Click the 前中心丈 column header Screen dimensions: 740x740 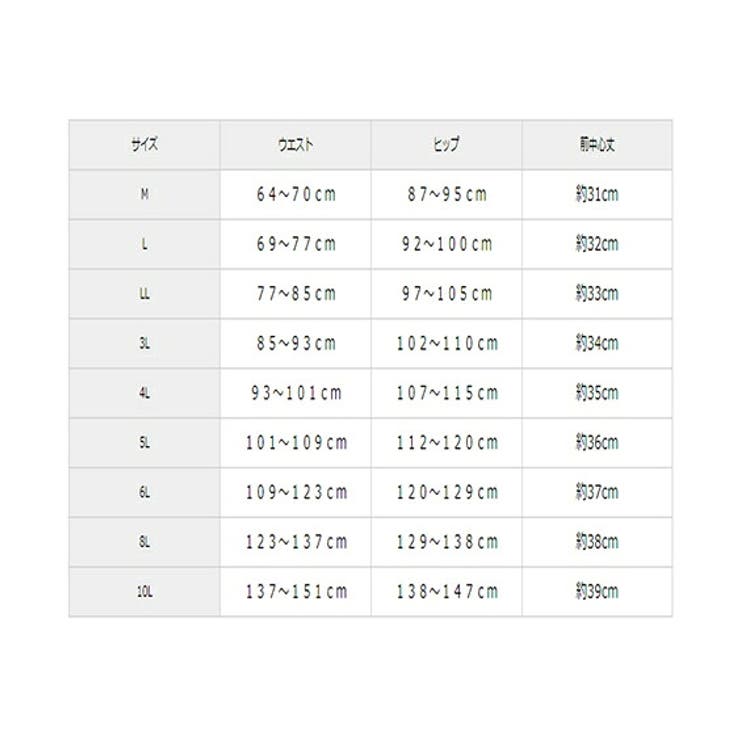597,144
